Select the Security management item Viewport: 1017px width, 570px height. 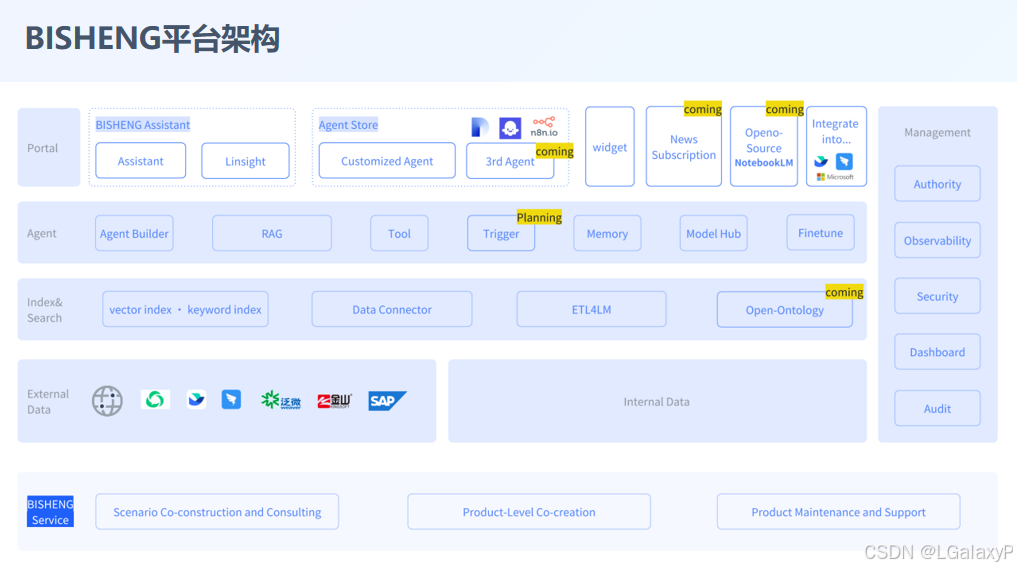click(x=937, y=296)
